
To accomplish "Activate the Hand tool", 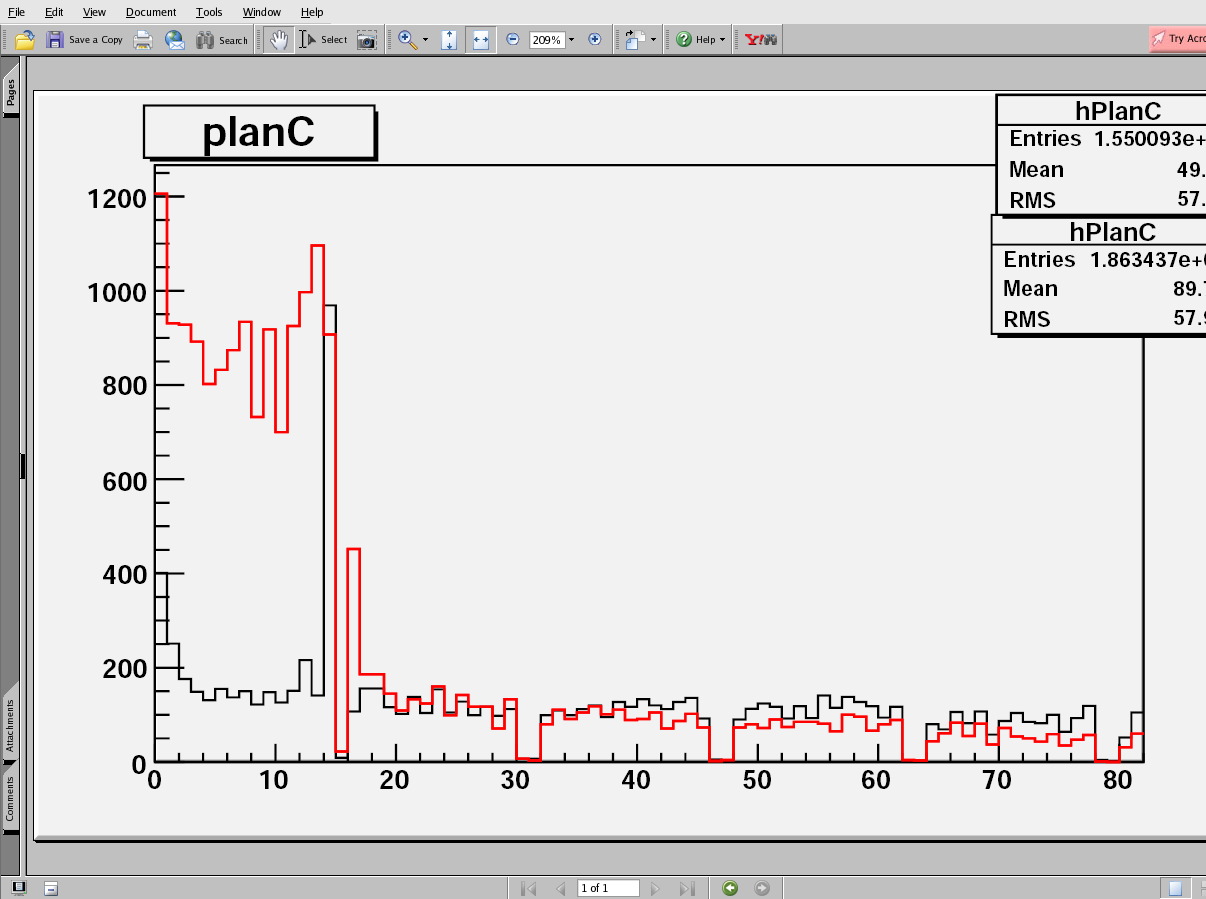I will (x=281, y=40).
